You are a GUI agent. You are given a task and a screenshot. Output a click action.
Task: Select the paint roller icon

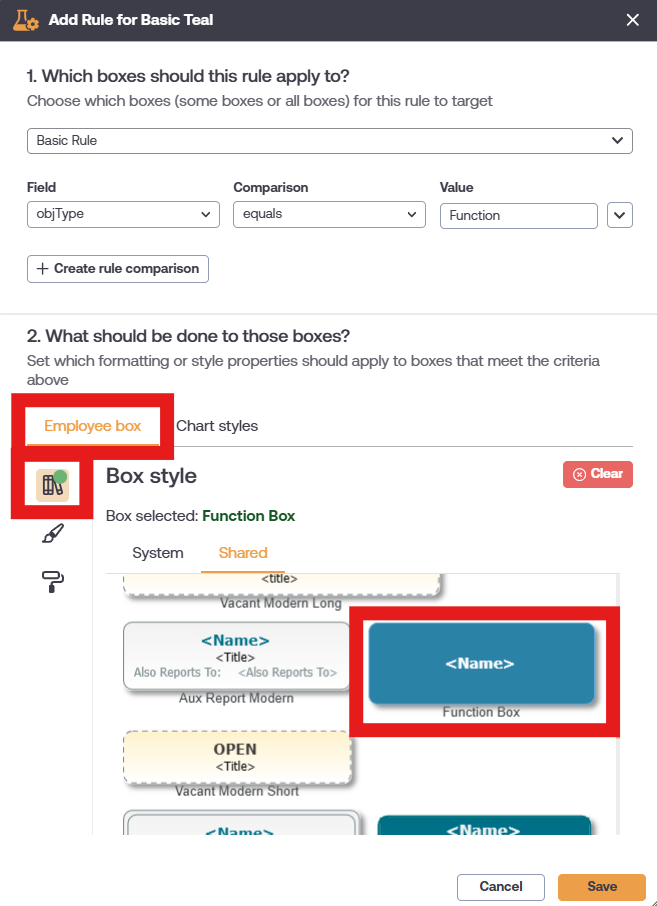(53, 581)
